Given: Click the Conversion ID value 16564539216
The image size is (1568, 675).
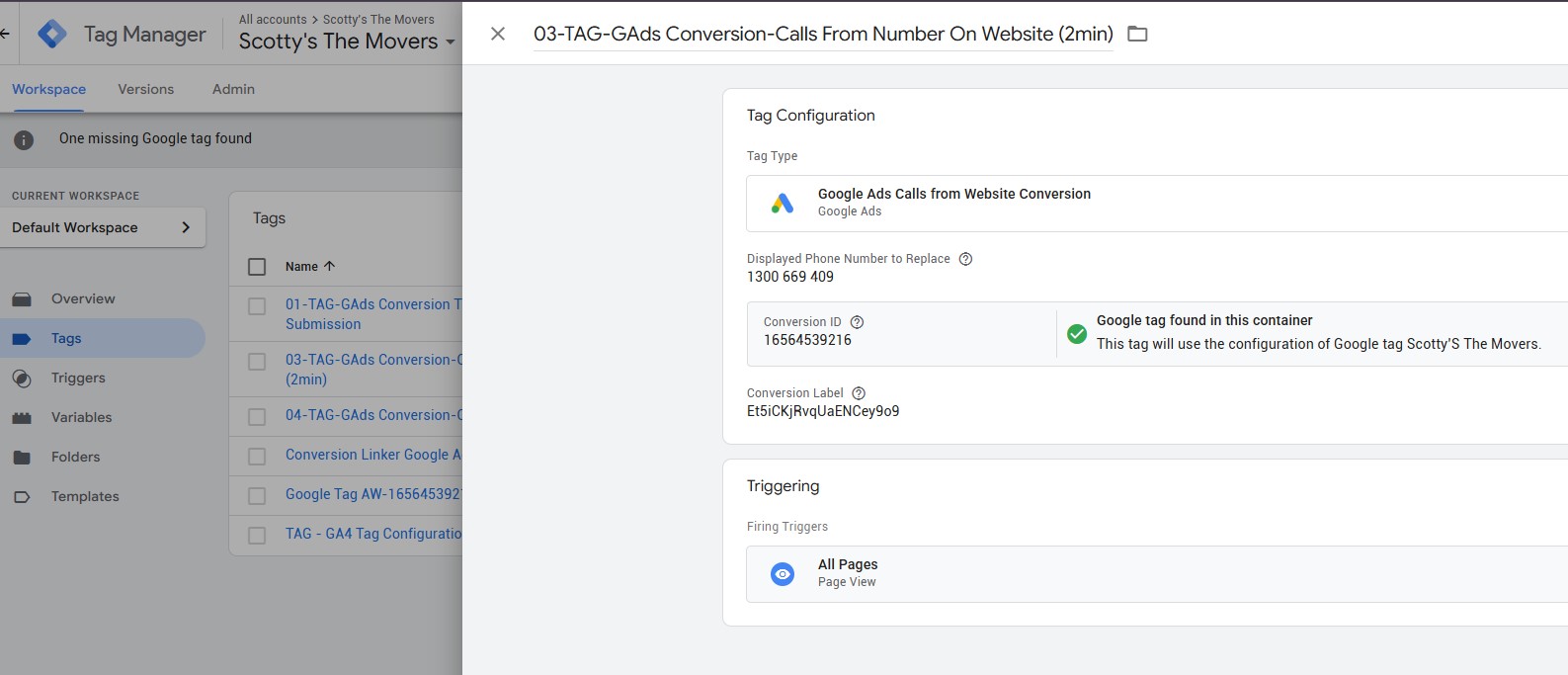Looking at the screenshot, I should 807,340.
